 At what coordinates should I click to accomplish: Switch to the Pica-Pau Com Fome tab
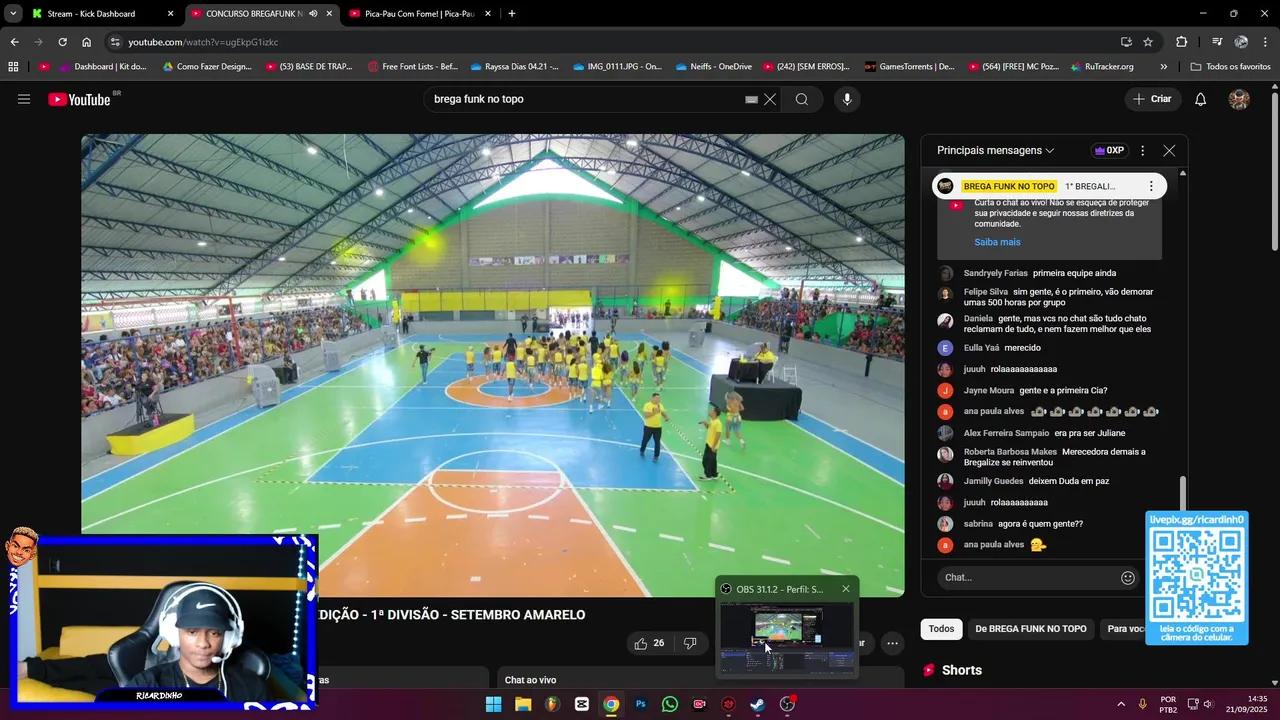coord(420,14)
